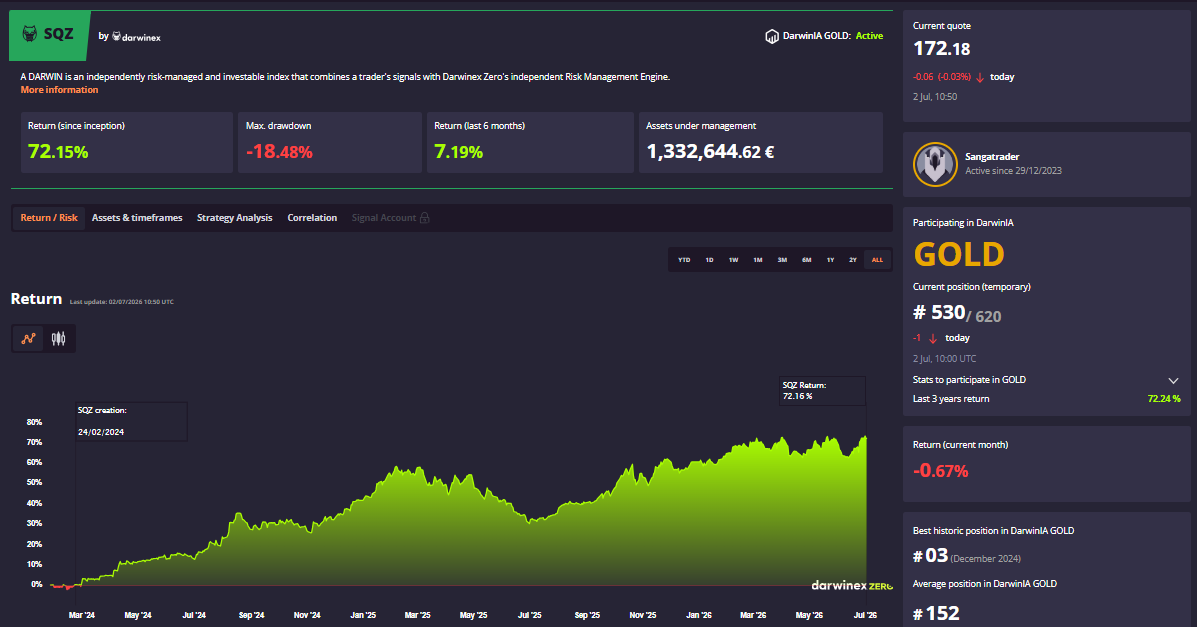Expand Stats to participate in GOLD
This screenshot has height=627, width=1197.
1173,380
